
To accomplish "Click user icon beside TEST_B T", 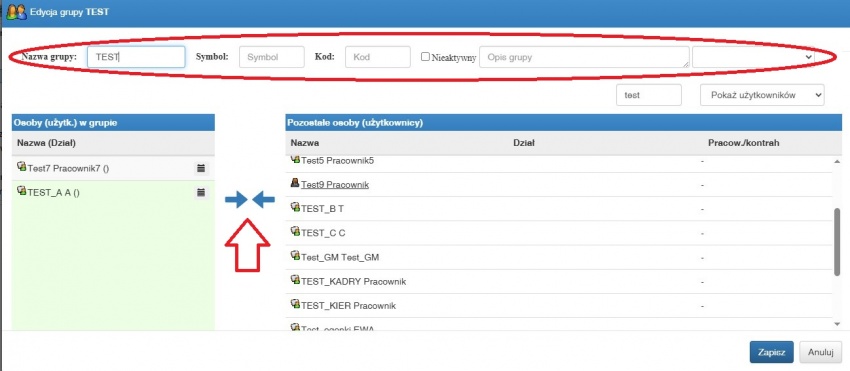I will click(x=295, y=207).
